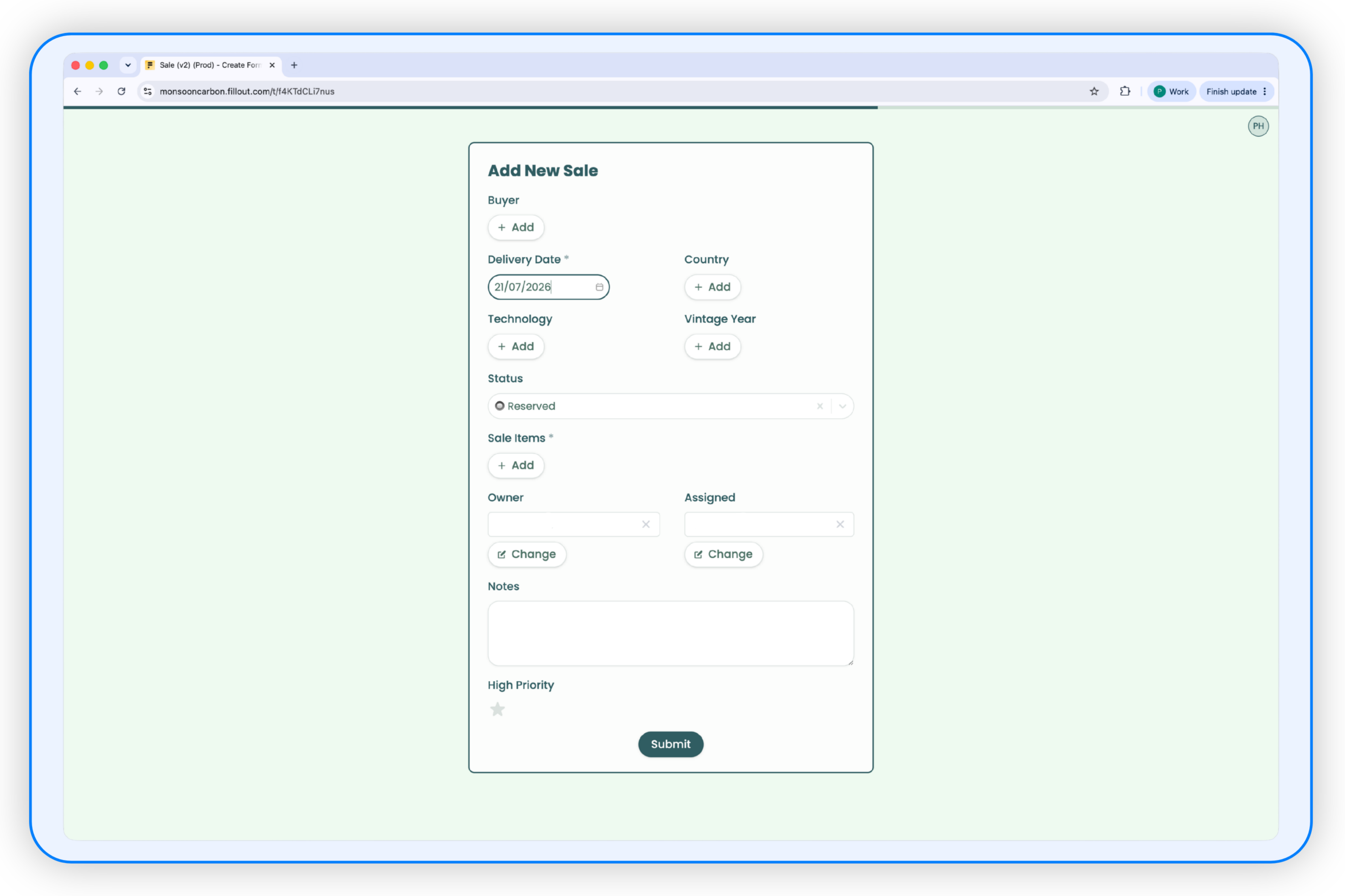Image resolution: width=1345 pixels, height=896 pixels.
Task: Close the Sale (v2) (Prod) tab
Action: pos(272,65)
